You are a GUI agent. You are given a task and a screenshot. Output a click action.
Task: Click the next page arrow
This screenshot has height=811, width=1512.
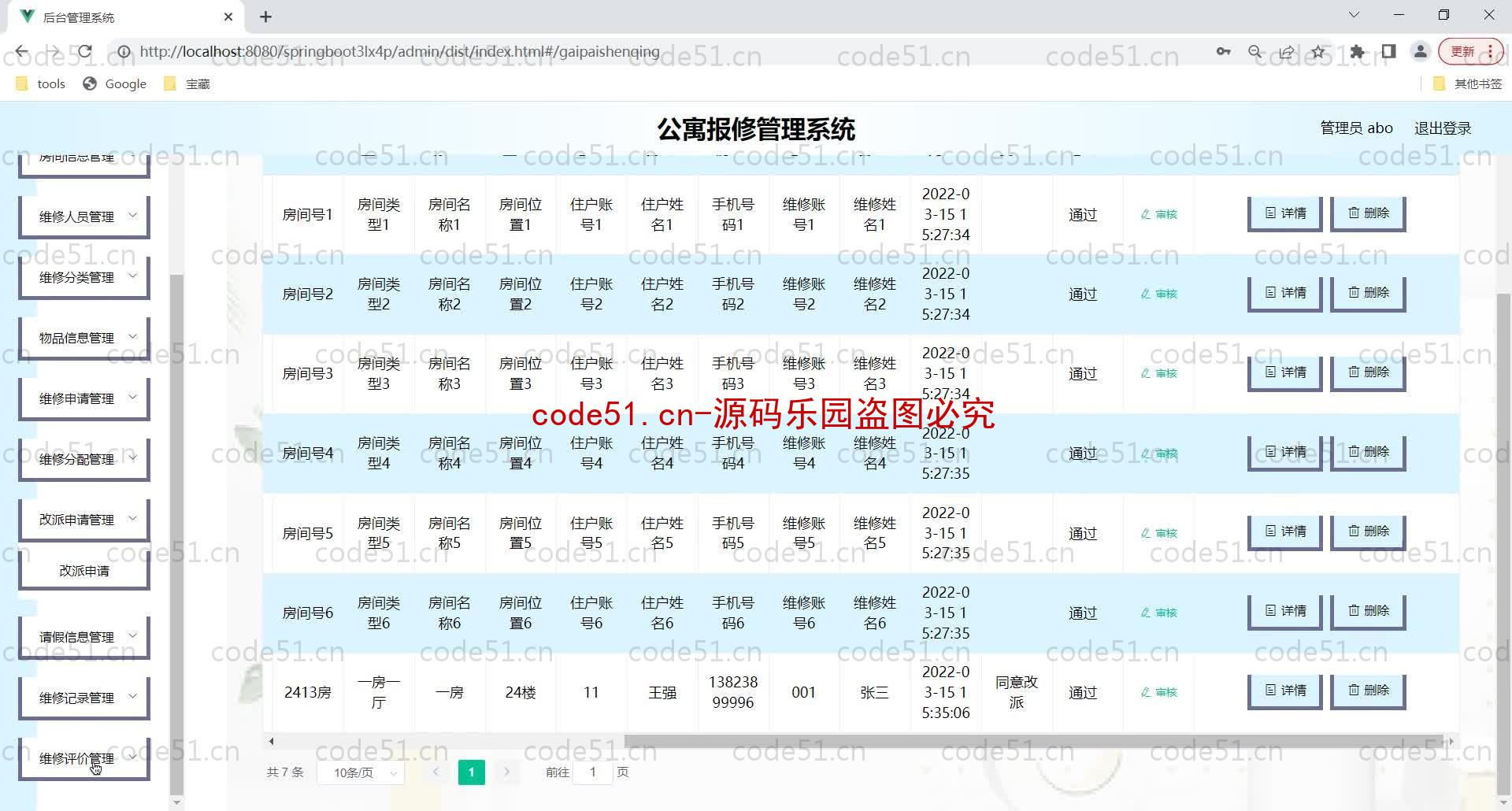click(507, 772)
